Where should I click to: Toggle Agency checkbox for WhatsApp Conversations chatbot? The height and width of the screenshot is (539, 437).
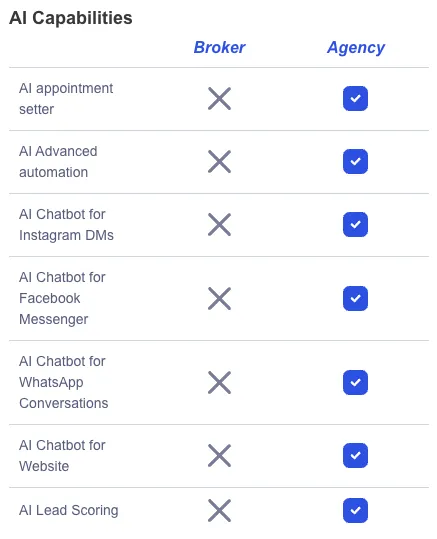point(355,382)
